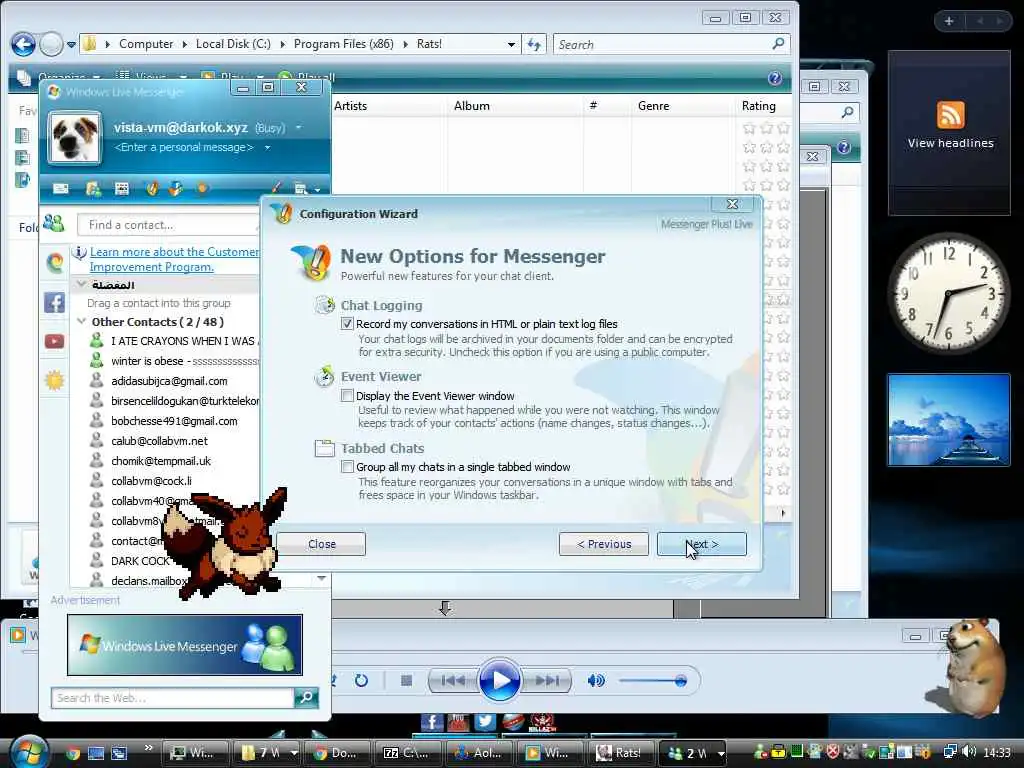The width and height of the screenshot is (1024, 768).
Task: Click the media player Play button
Action: pyautogui.click(x=500, y=680)
